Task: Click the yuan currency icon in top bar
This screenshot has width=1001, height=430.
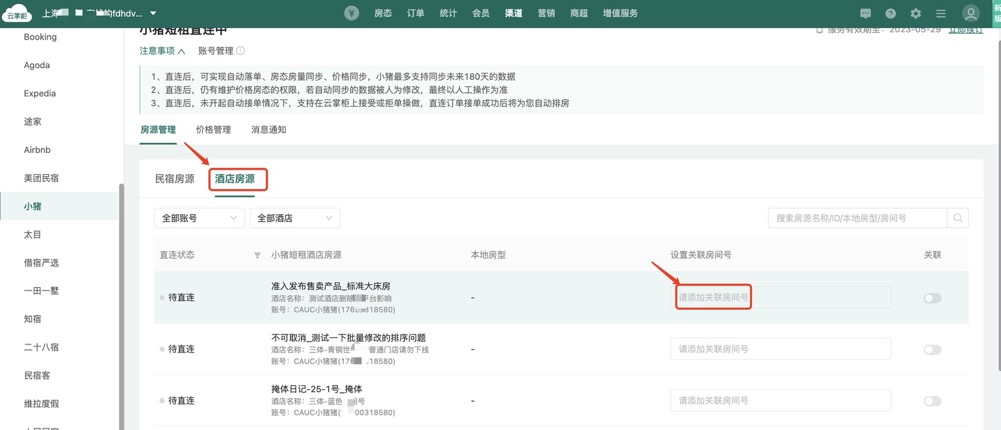Action: pyautogui.click(x=352, y=13)
